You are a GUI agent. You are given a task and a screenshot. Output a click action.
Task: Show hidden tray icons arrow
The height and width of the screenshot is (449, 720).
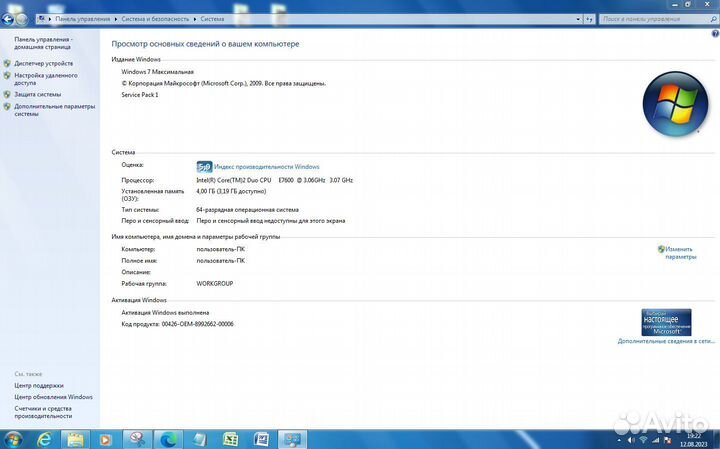[619, 441]
